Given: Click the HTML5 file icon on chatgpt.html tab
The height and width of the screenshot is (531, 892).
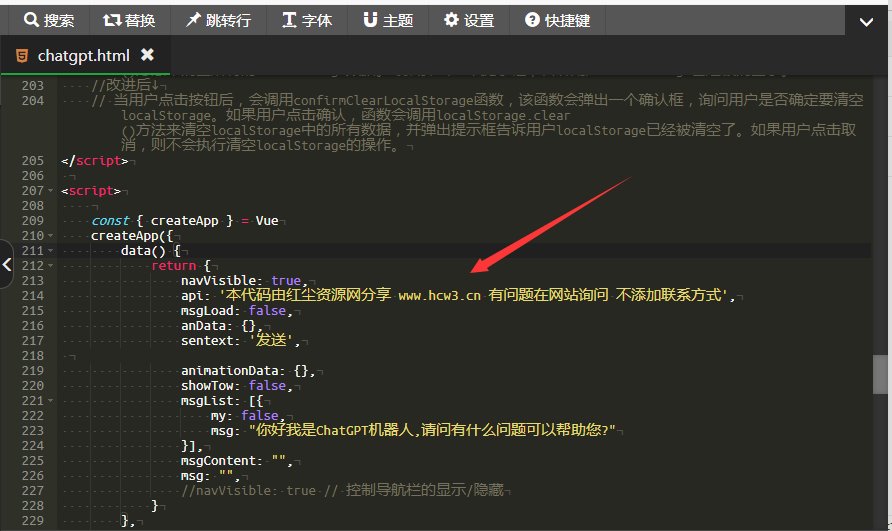Looking at the screenshot, I should tap(22, 55).
